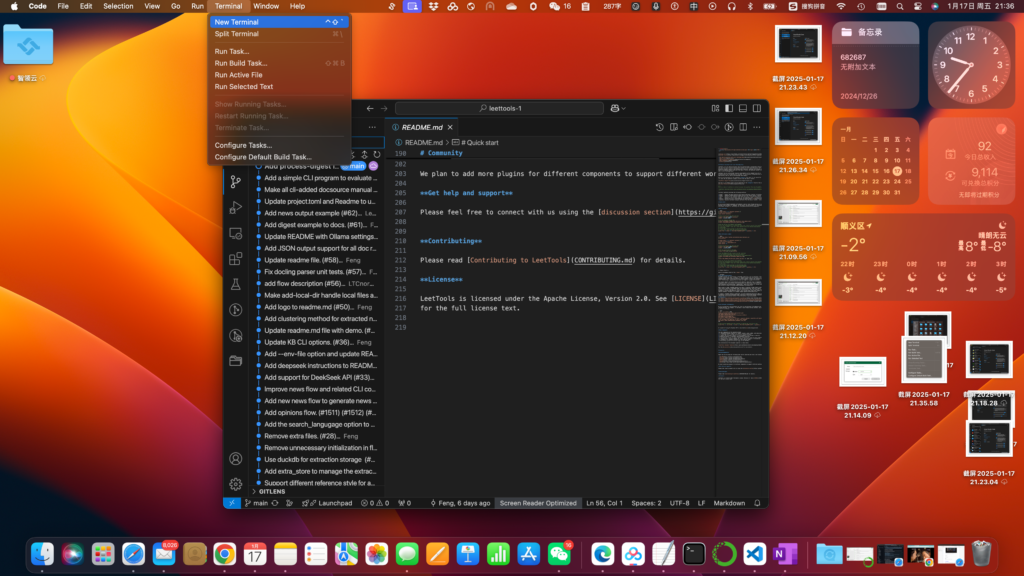Image resolution: width=1024 pixels, height=576 pixels.
Task: Show Problems via errors and warnings count
Action: click(x=376, y=503)
